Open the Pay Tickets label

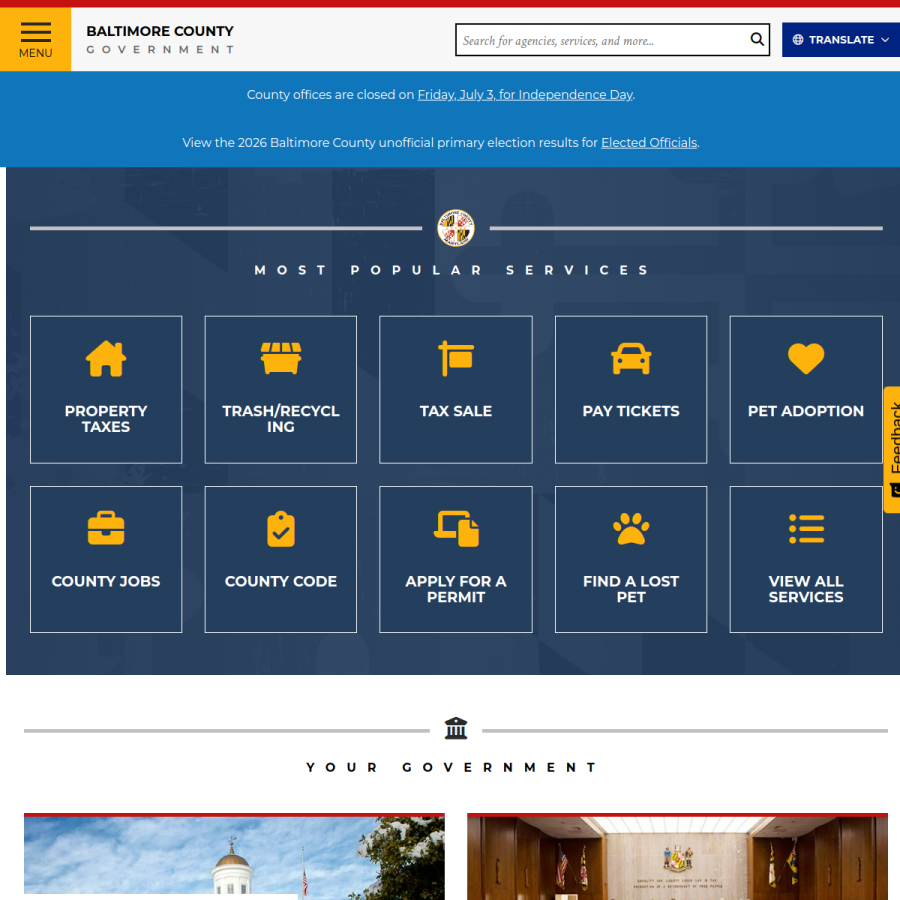[x=631, y=411]
